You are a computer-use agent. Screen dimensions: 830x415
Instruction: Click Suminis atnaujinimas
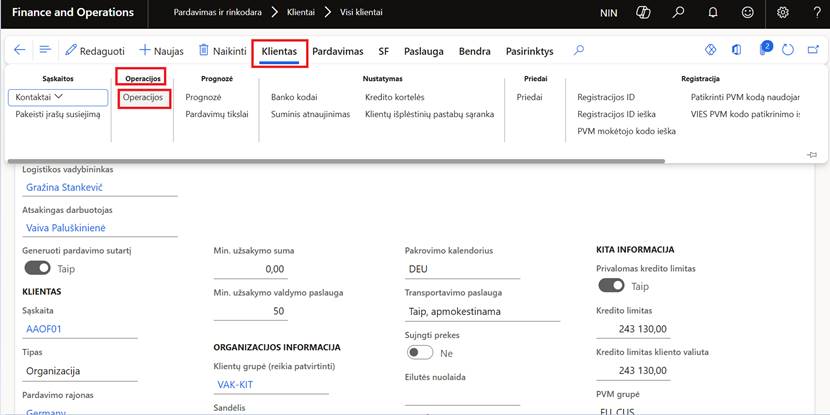coord(311,114)
